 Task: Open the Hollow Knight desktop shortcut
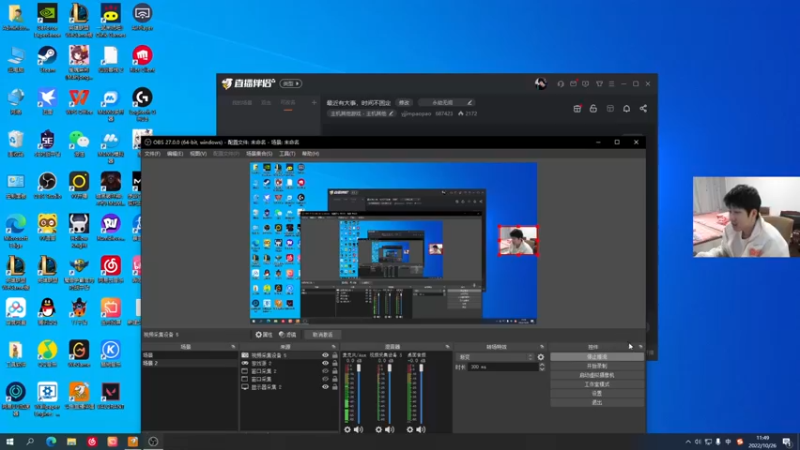[79, 230]
